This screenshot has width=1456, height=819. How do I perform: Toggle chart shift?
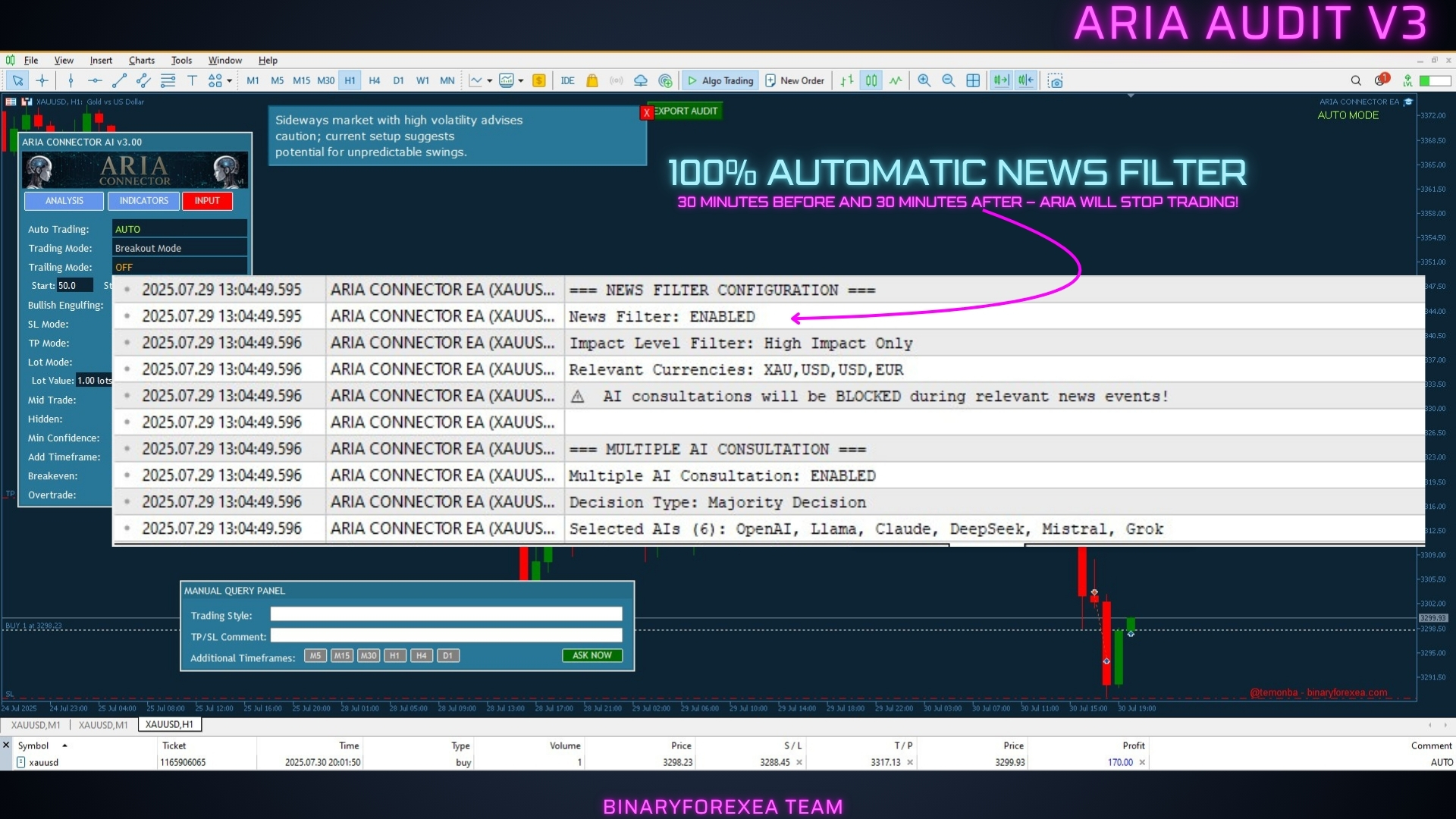point(1026,80)
